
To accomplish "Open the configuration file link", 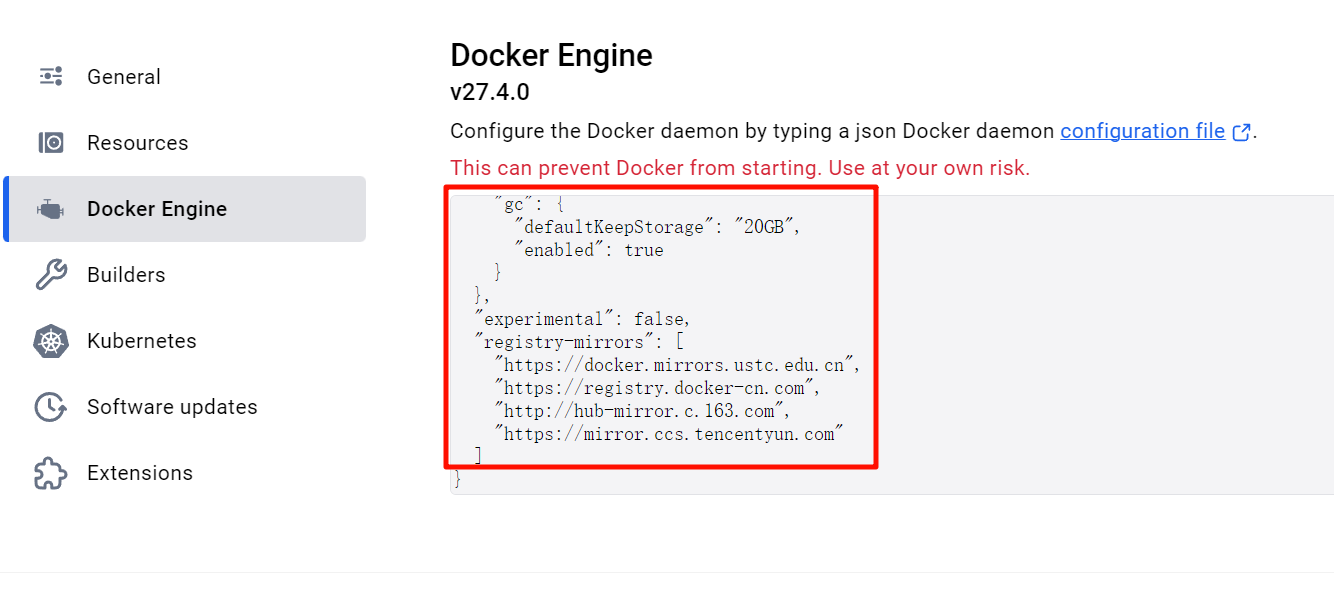I will 1142,131.
